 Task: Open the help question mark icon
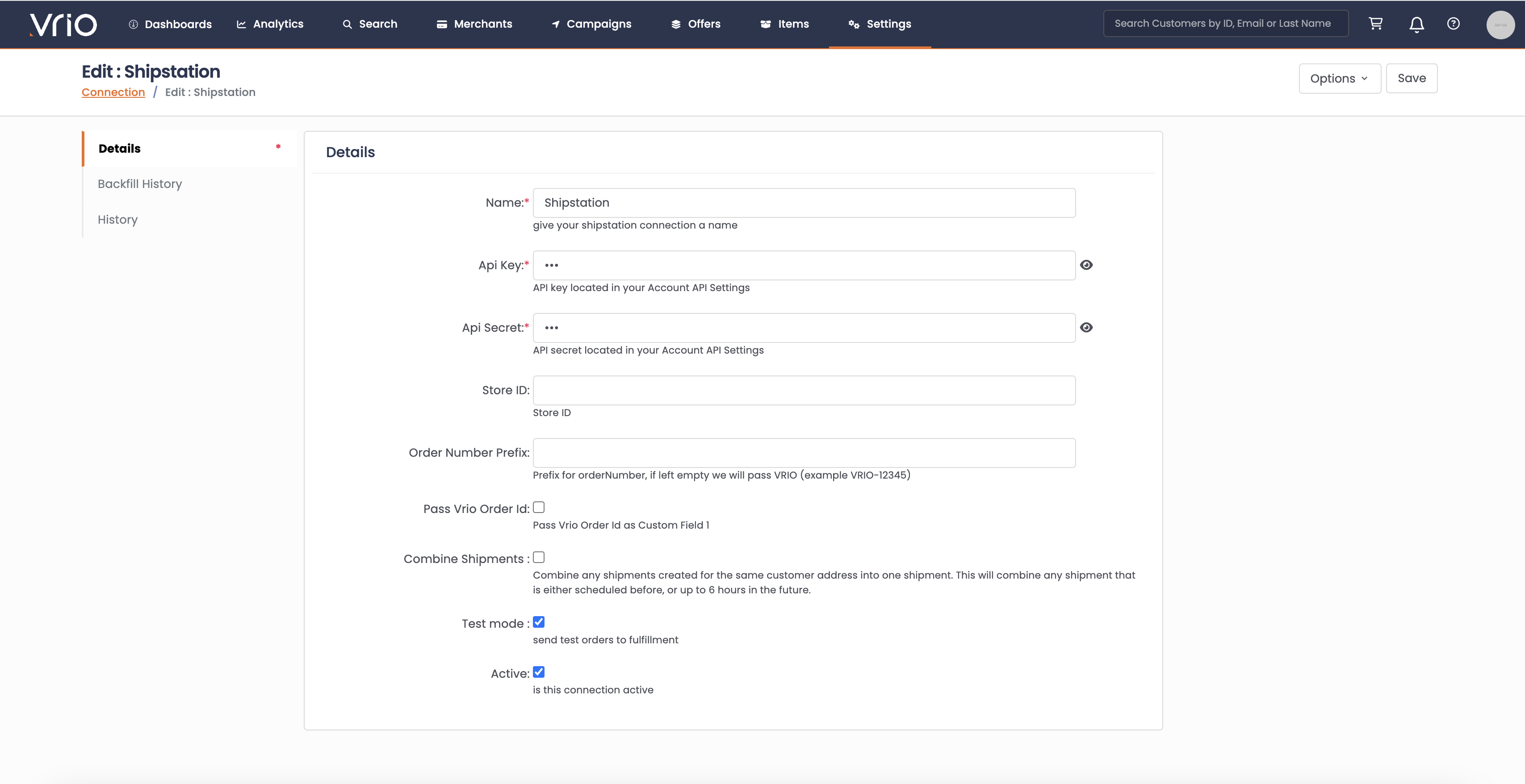click(1453, 24)
